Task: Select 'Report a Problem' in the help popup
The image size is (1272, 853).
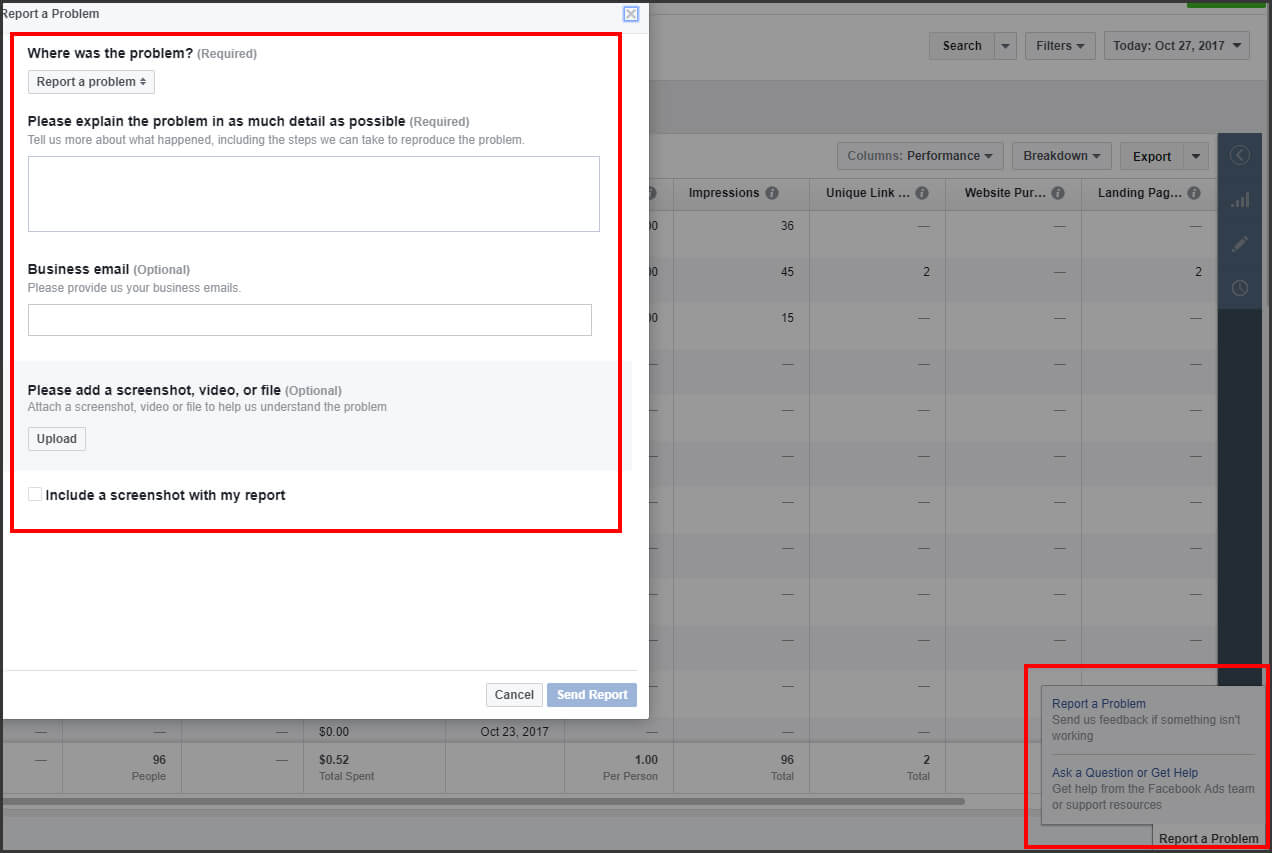Action: click(1098, 703)
